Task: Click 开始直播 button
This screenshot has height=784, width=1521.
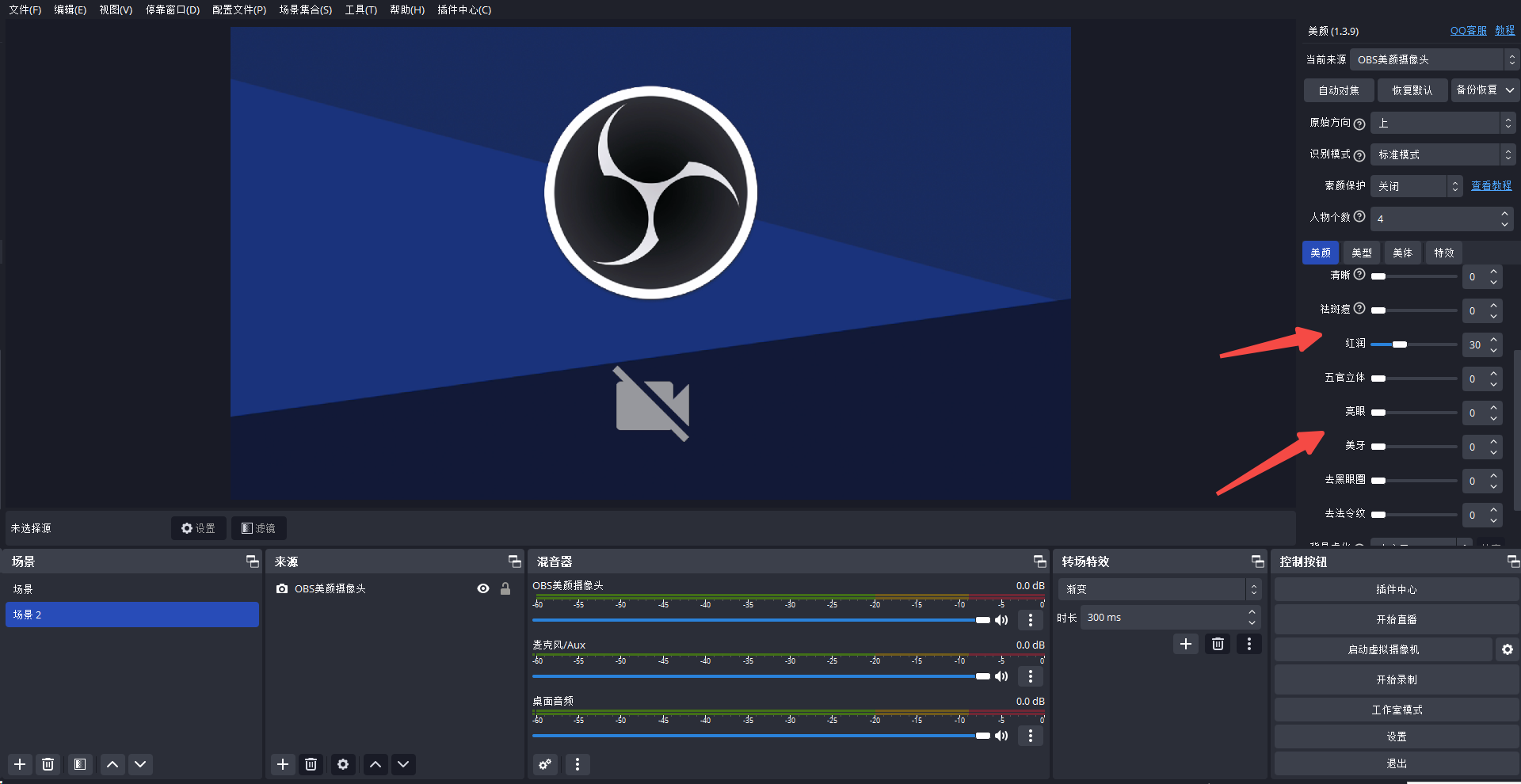Action: tap(1396, 619)
